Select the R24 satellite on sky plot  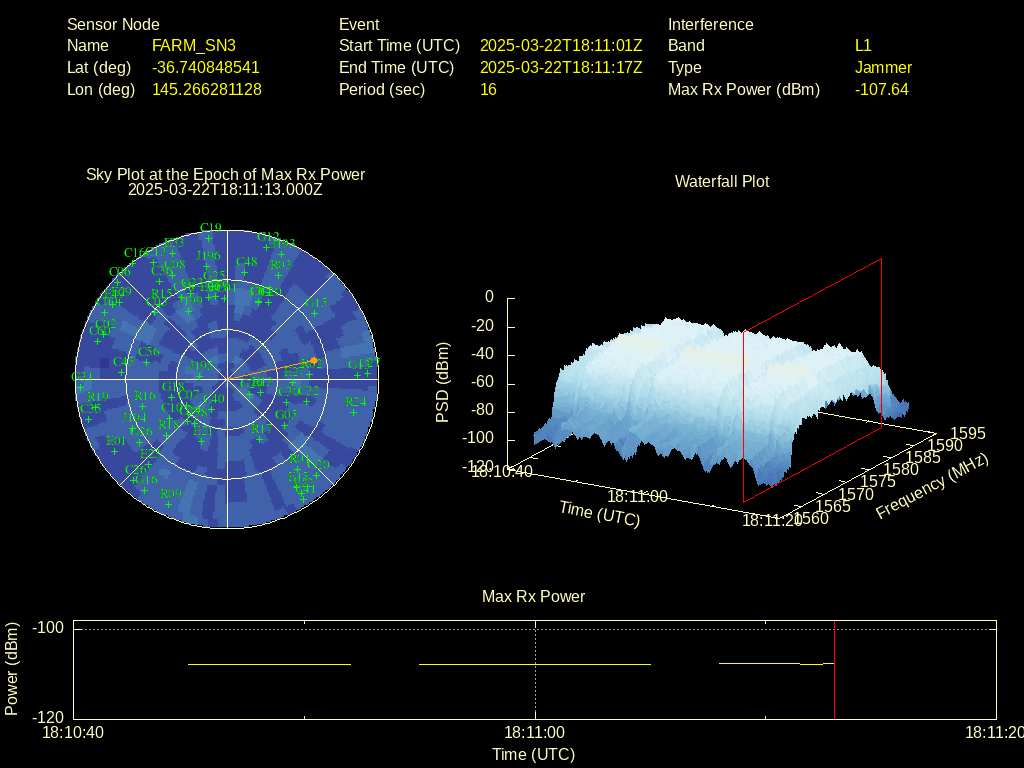[x=354, y=411]
